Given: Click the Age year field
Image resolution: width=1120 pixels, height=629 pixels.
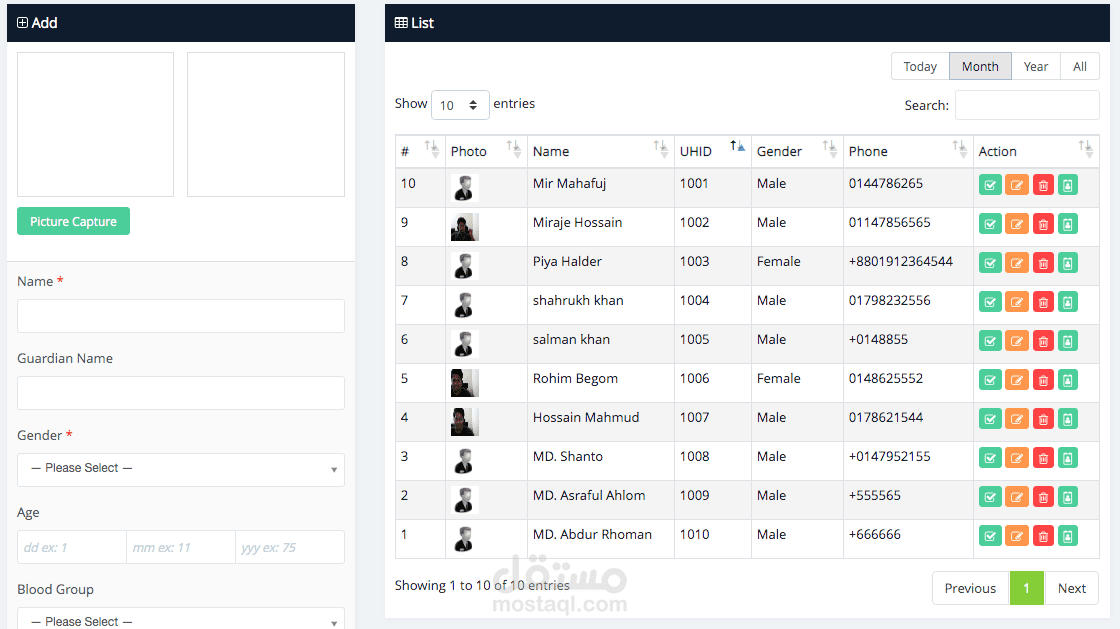Looking at the screenshot, I should [x=290, y=548].
